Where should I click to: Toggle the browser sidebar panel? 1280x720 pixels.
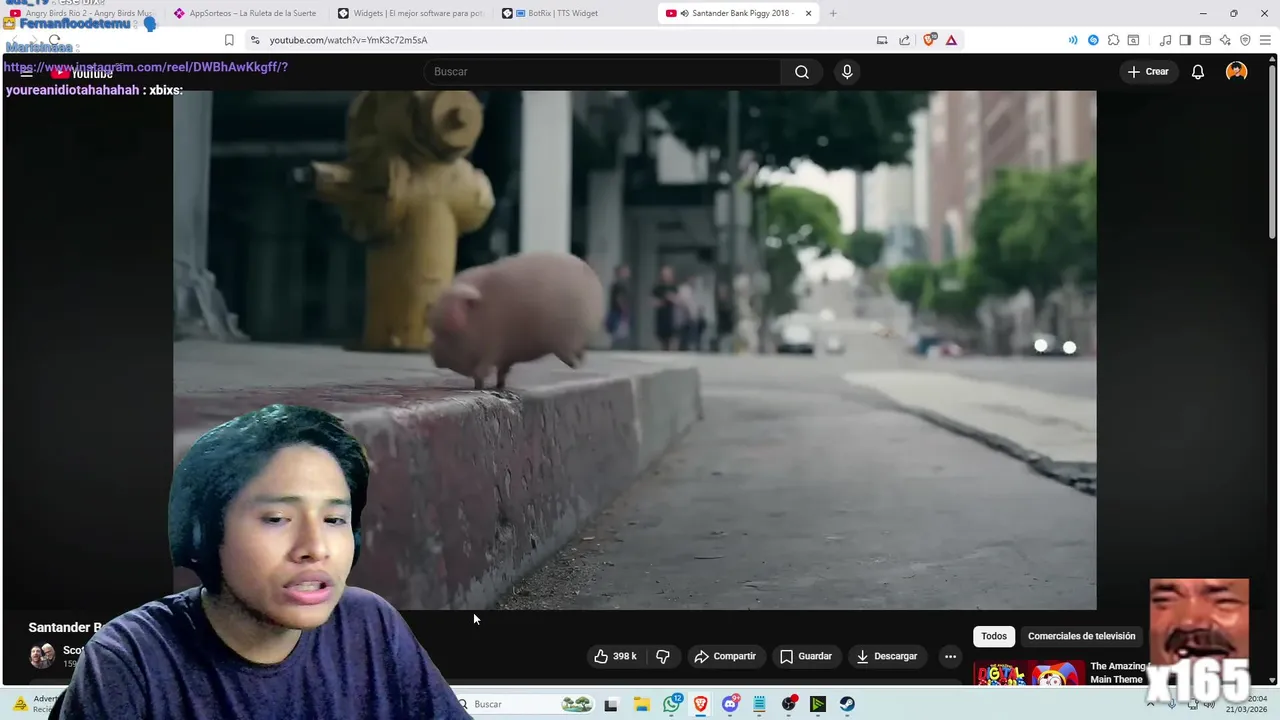[1185, 40]
